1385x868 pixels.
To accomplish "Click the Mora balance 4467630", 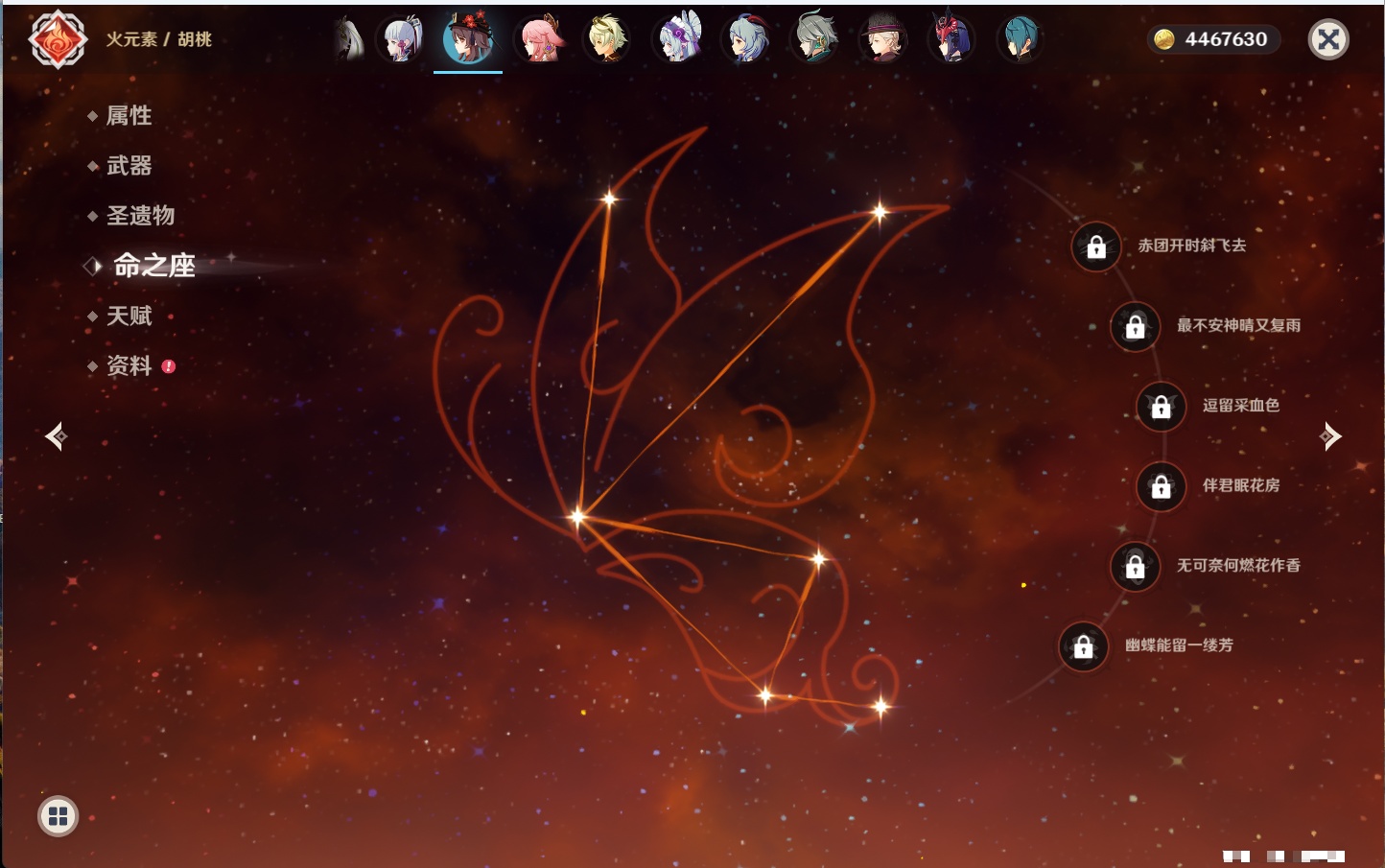I will click(1226, 39).
